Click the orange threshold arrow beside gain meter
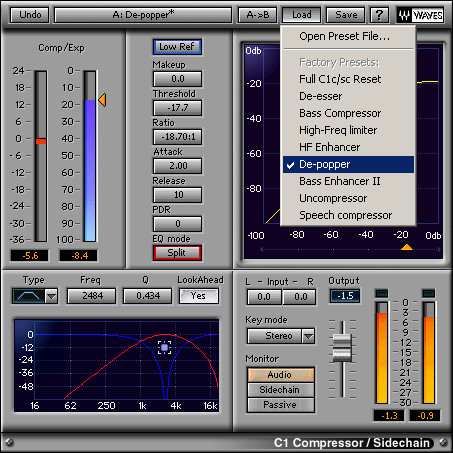 [102, 100]
